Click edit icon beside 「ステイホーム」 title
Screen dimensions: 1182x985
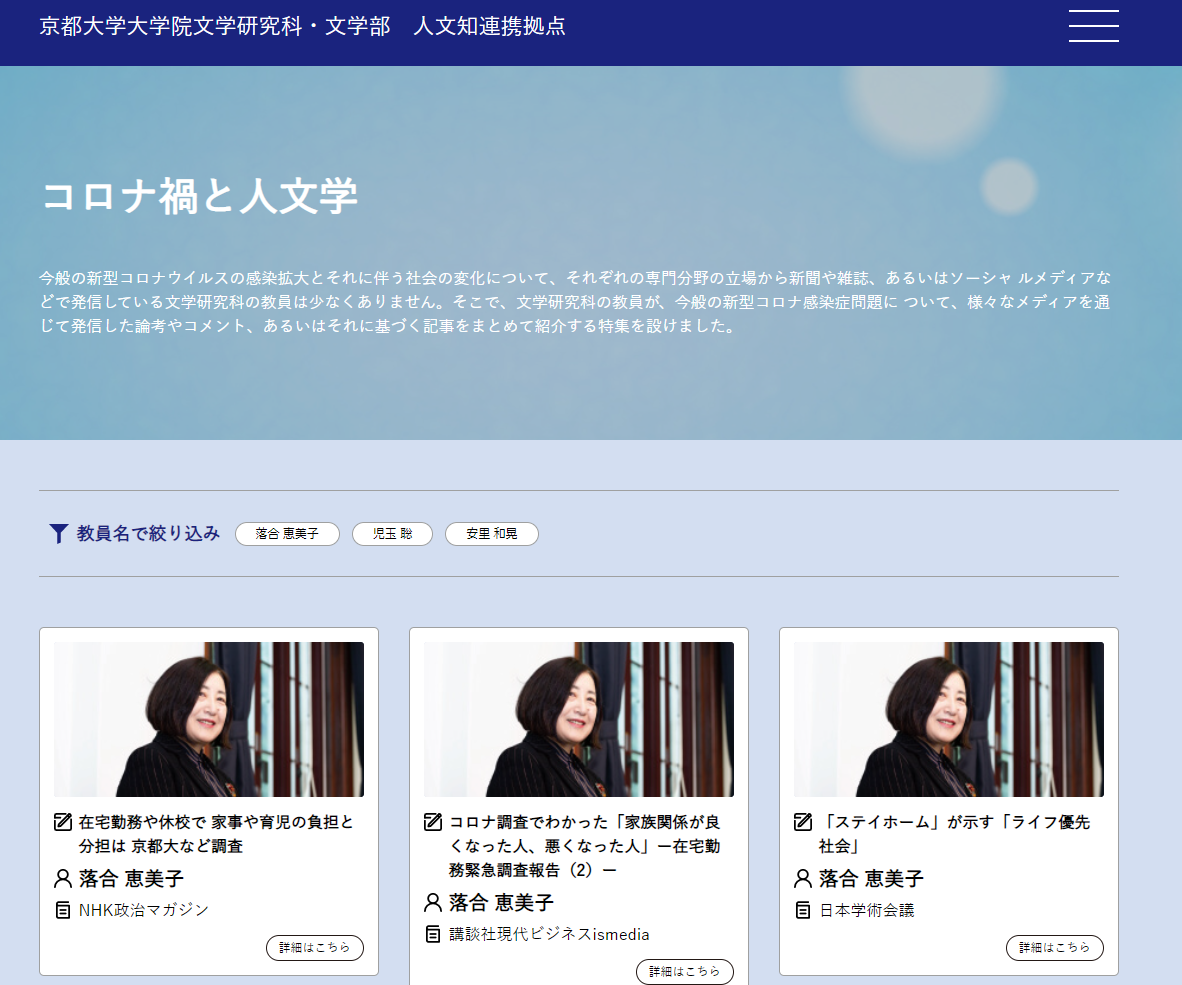(x=804, y=821)
